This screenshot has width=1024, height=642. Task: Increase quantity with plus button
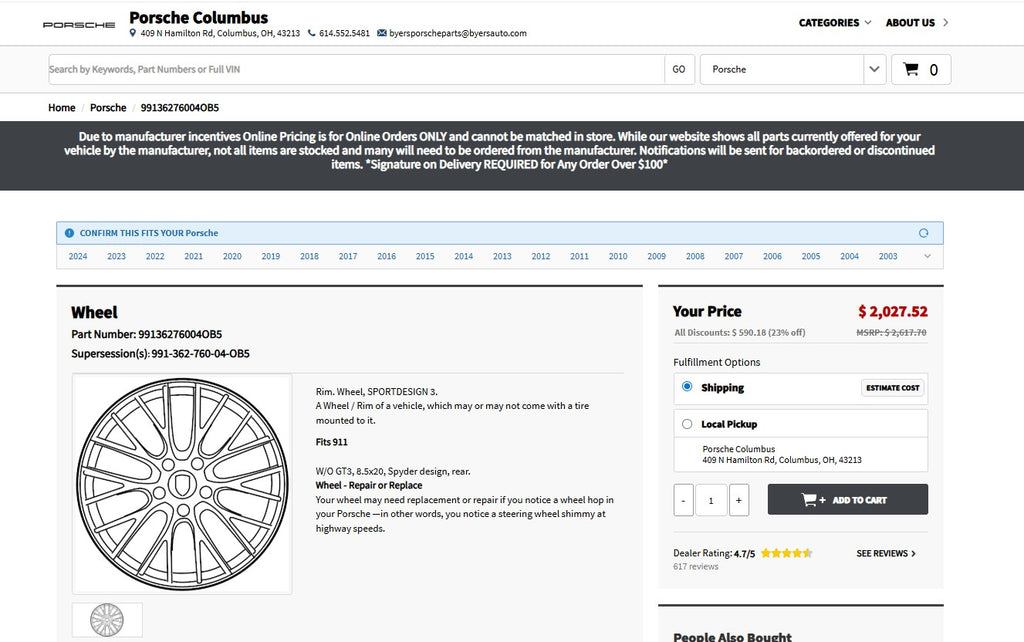(739, 500)
